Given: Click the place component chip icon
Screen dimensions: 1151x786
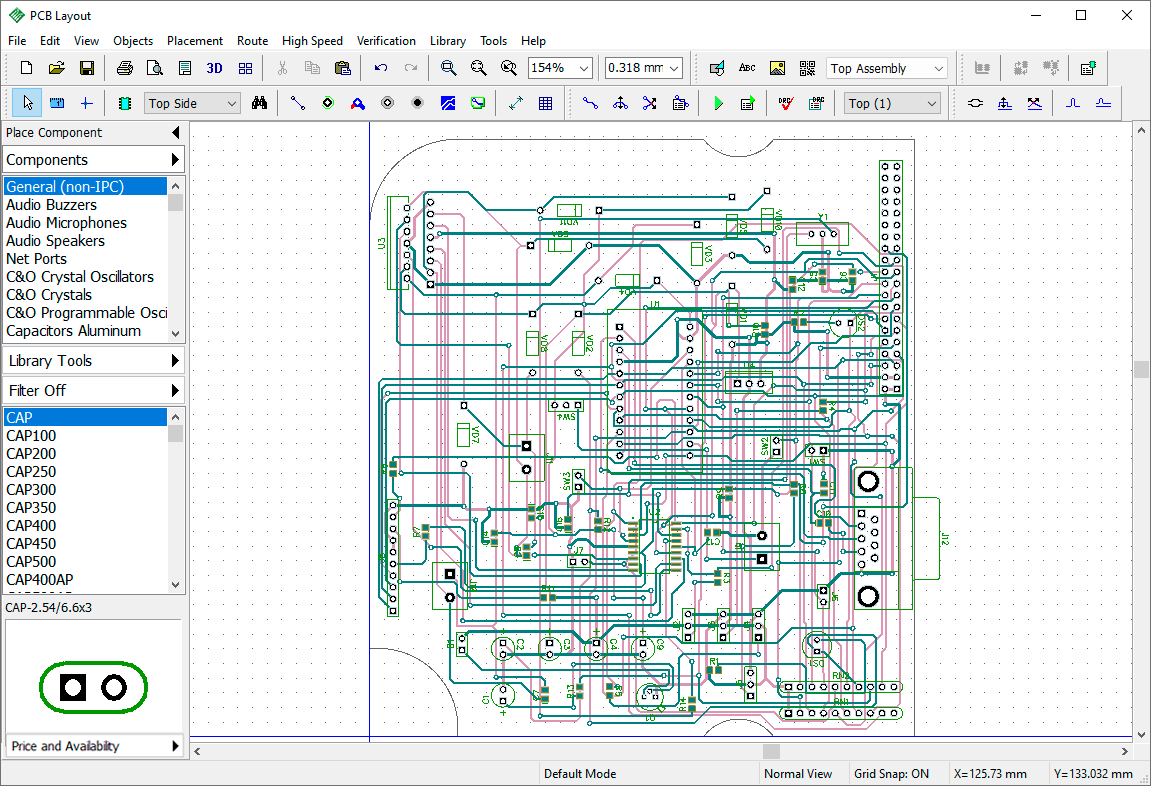Looking at the screenshot, I should [125, 103].
